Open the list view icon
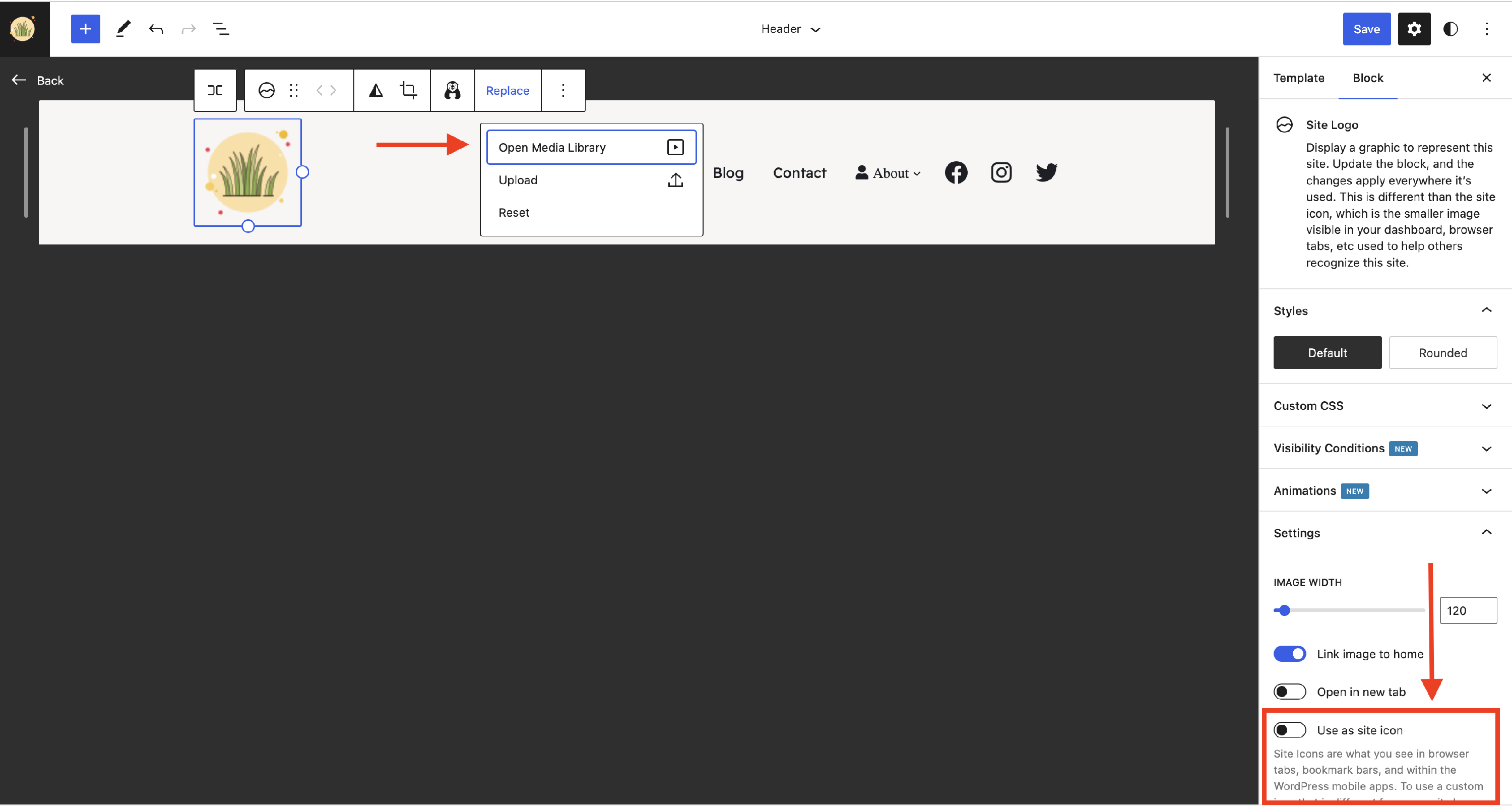 tap(221, 29)
